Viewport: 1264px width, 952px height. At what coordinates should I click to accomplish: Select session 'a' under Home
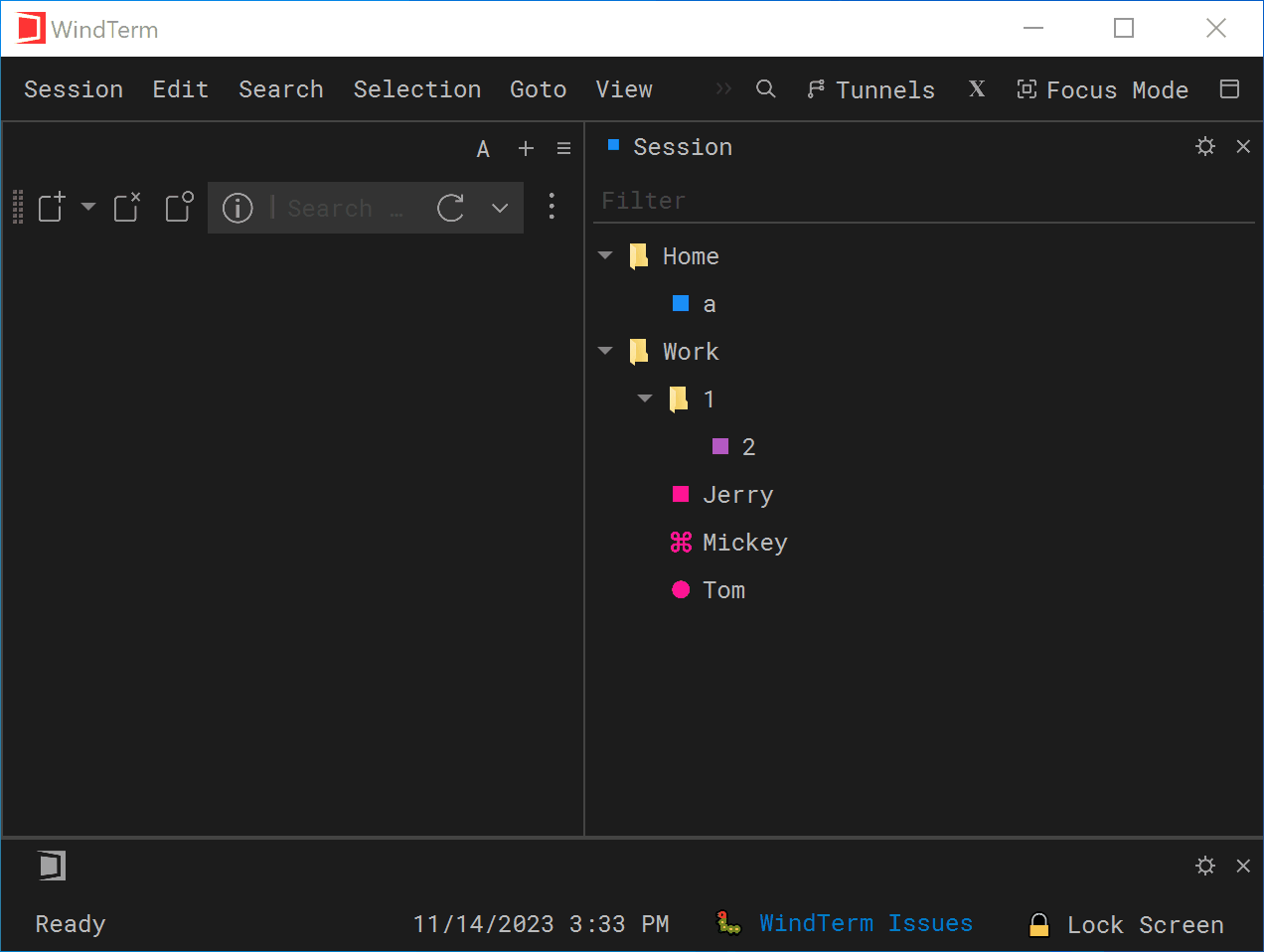pyautogui.click(x=710, y=304)
